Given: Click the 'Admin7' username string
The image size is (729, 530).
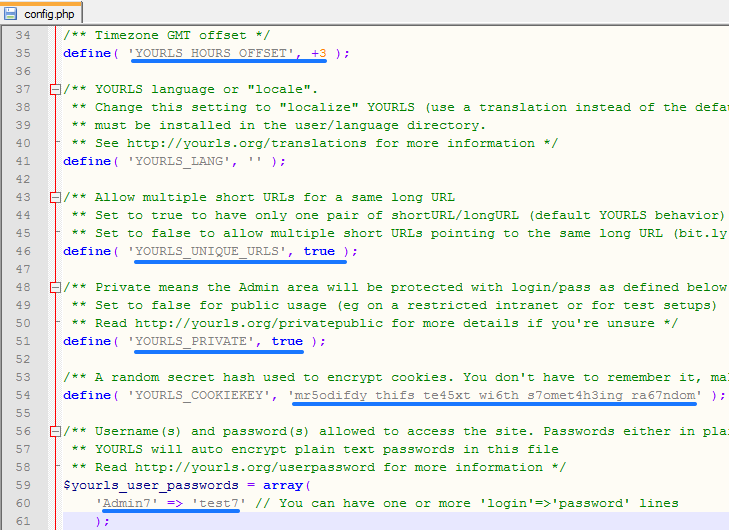Looking at the screenshot, I should click(x=127, y=504).
